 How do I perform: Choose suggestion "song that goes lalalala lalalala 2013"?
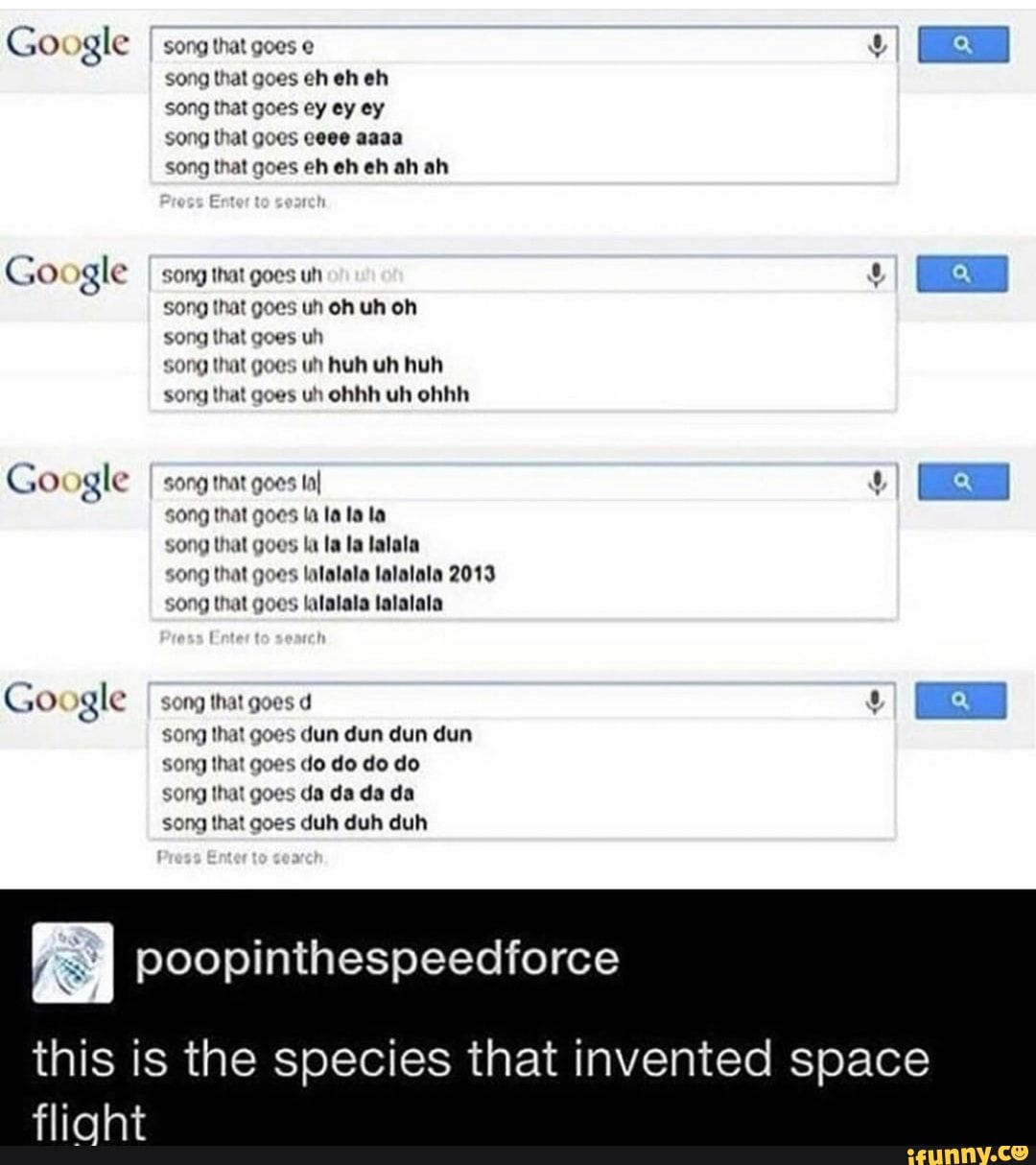pyautogui.click(x=329, y=574)
